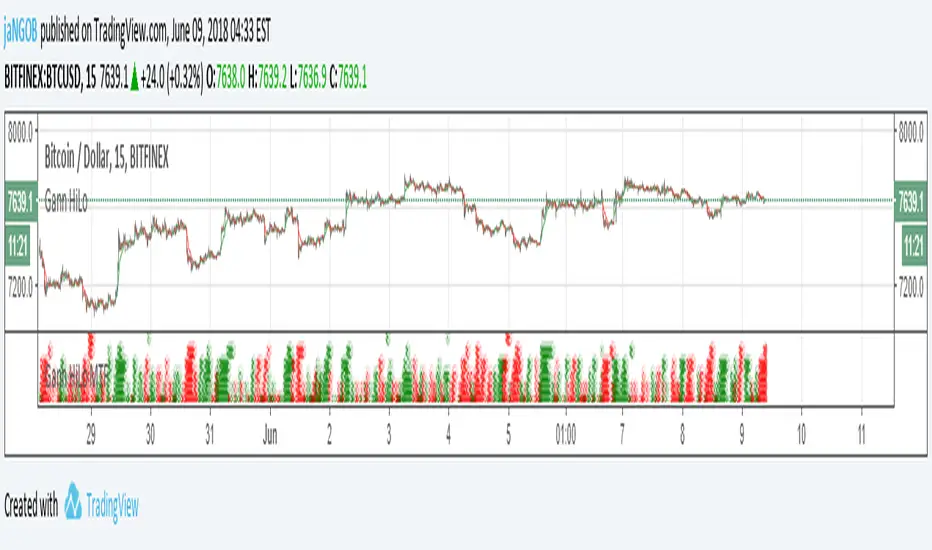932x550 pixels.
Task: Click the +24.0 (+0.32%) change text
Action: tap(171, 77)
